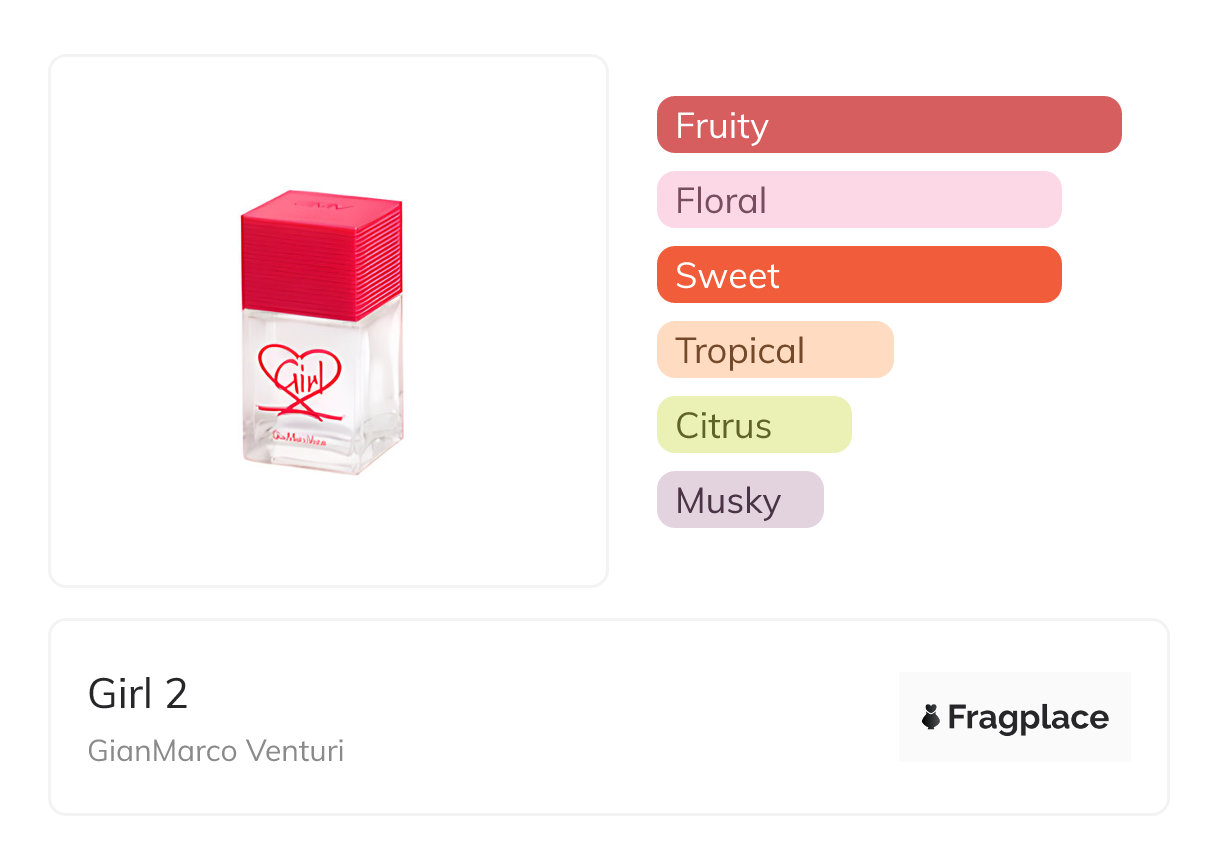Choose the Tropical accord bar
This screenshot has width=1218, height=864.
pos(775,350)
